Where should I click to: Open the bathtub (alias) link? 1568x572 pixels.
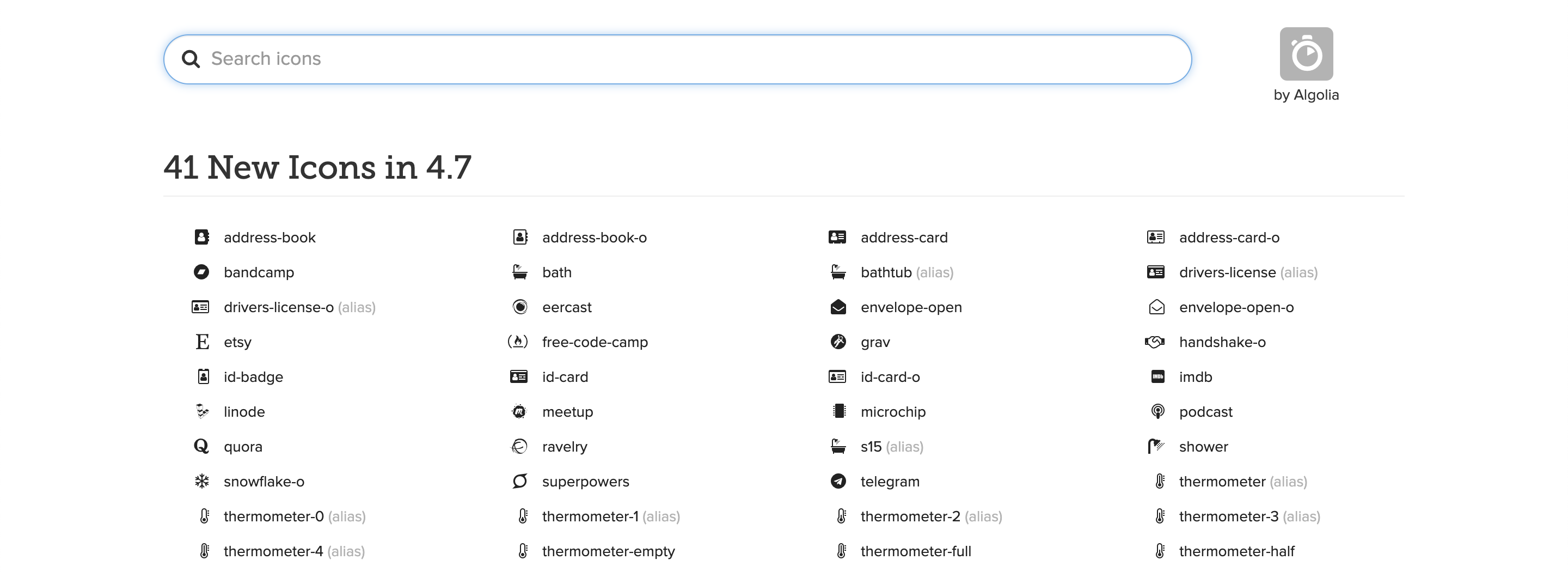click(907, 272)
